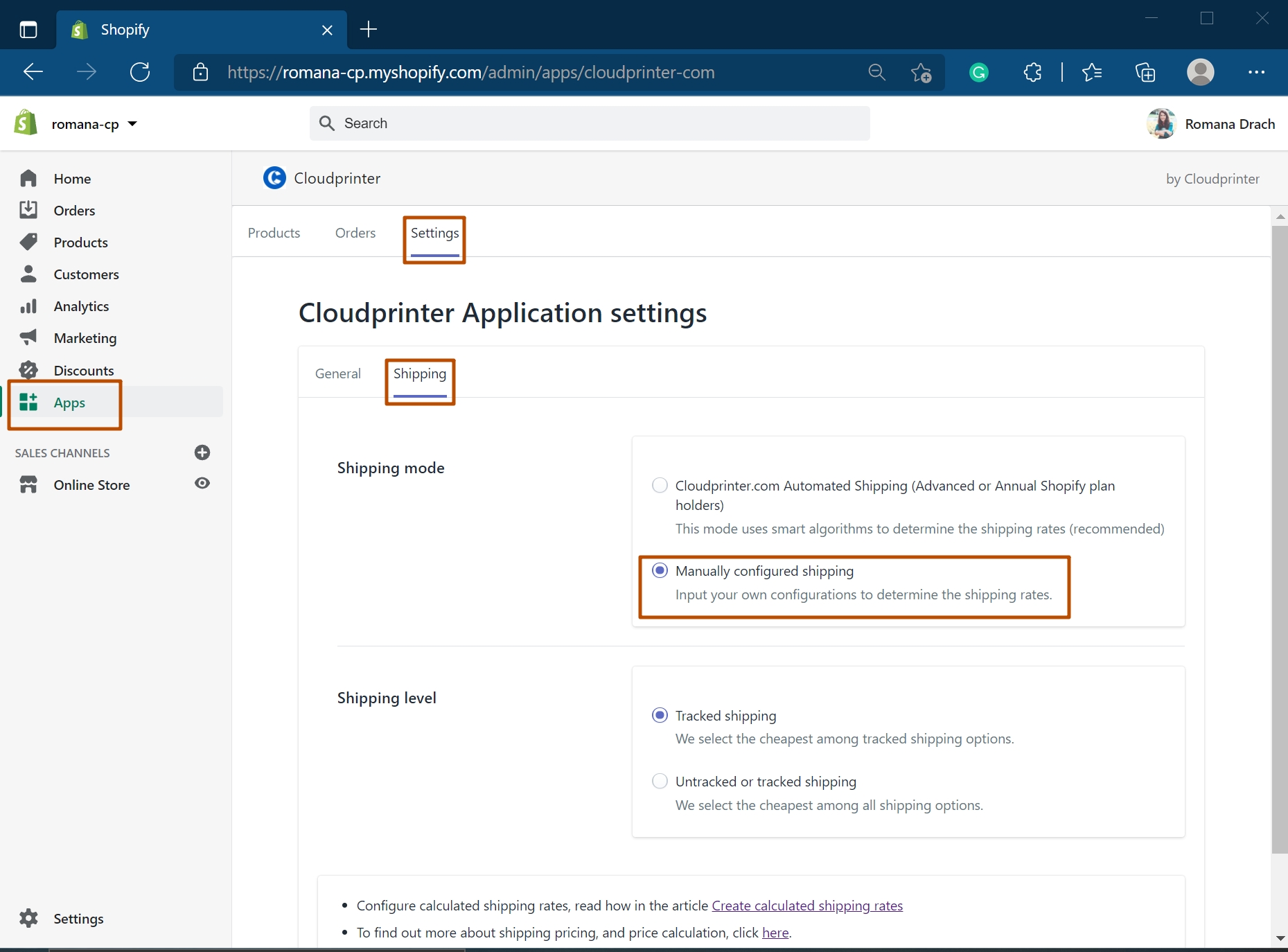1288x952 pixels.
Task: Click the Shopify bag logo
Action: coord(26,123)
